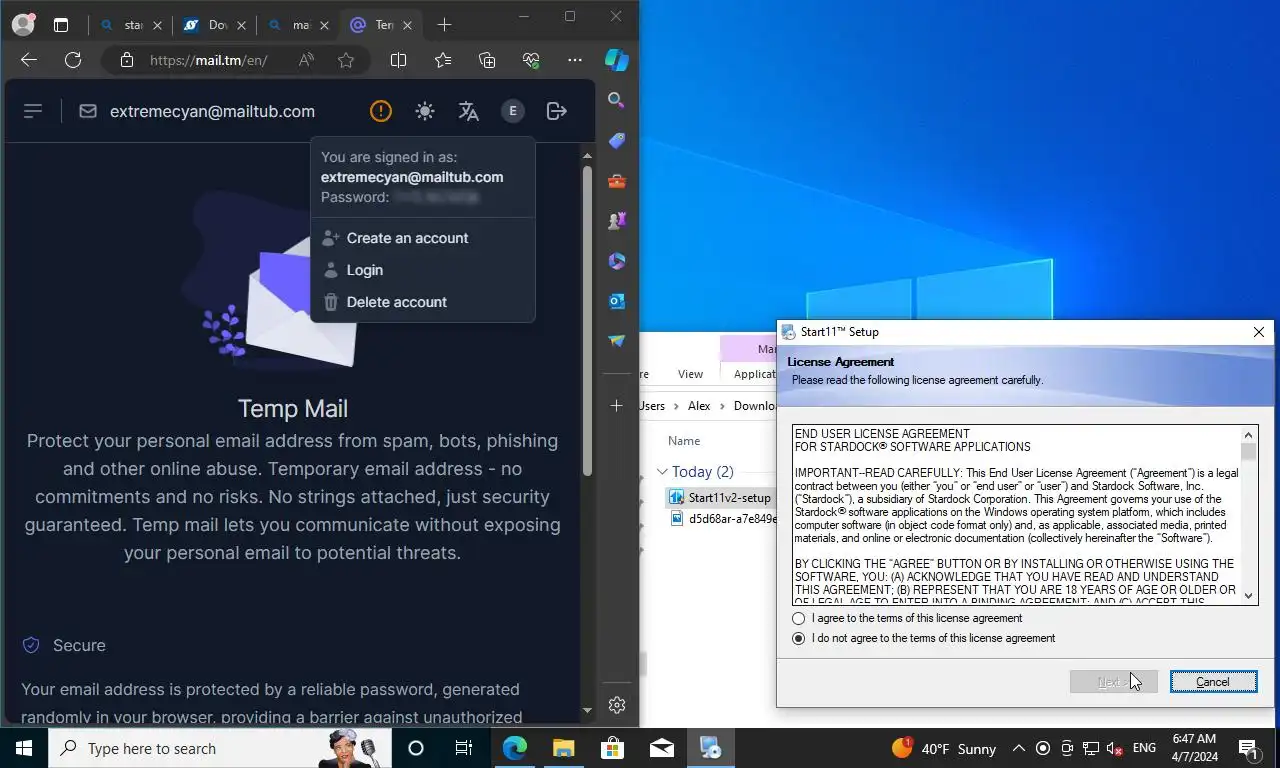The height and width of the screenshot is (768, 1280).
Task: Click the mail.tm logout icon
Action: point(557,111)
